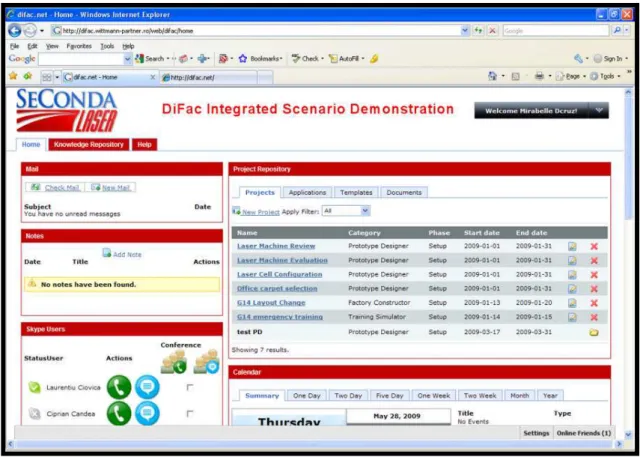The width and height of the screenshot is (640, 457).
Task: Click the browser address bar URL field
Action: (x=256, y=31)
